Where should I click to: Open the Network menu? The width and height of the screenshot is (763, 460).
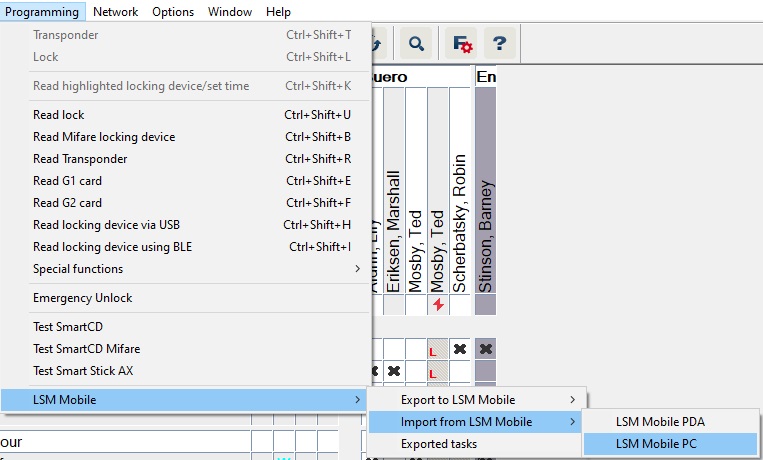pos(115,12)
